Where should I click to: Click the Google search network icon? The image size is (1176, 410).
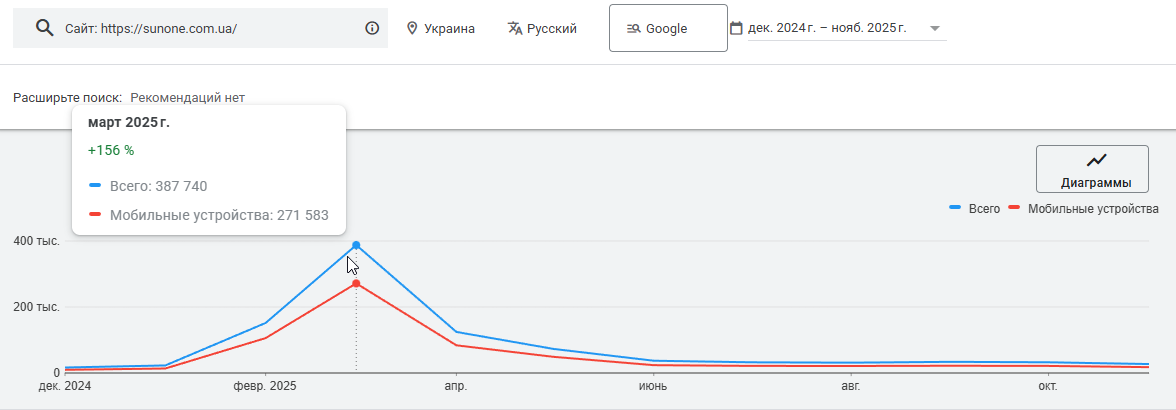tap(633, 29)
